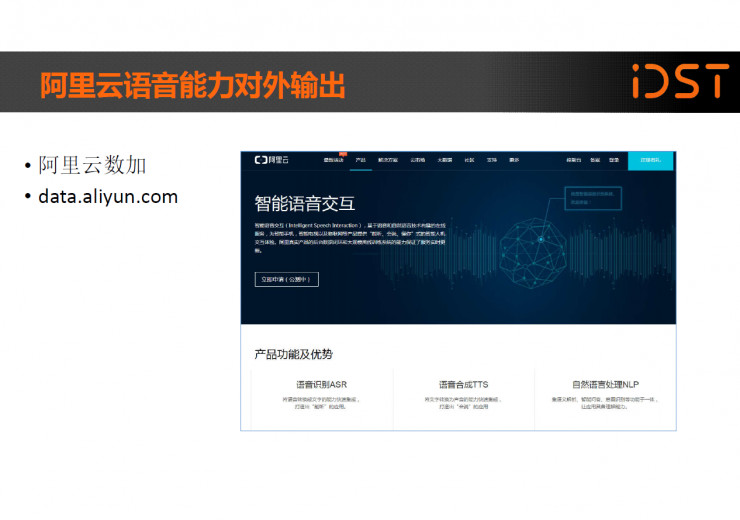Click the slide title 阿里云语音能力对外输出
The width and height of the screenshot is (740, 520).
[x=193, y=85]
